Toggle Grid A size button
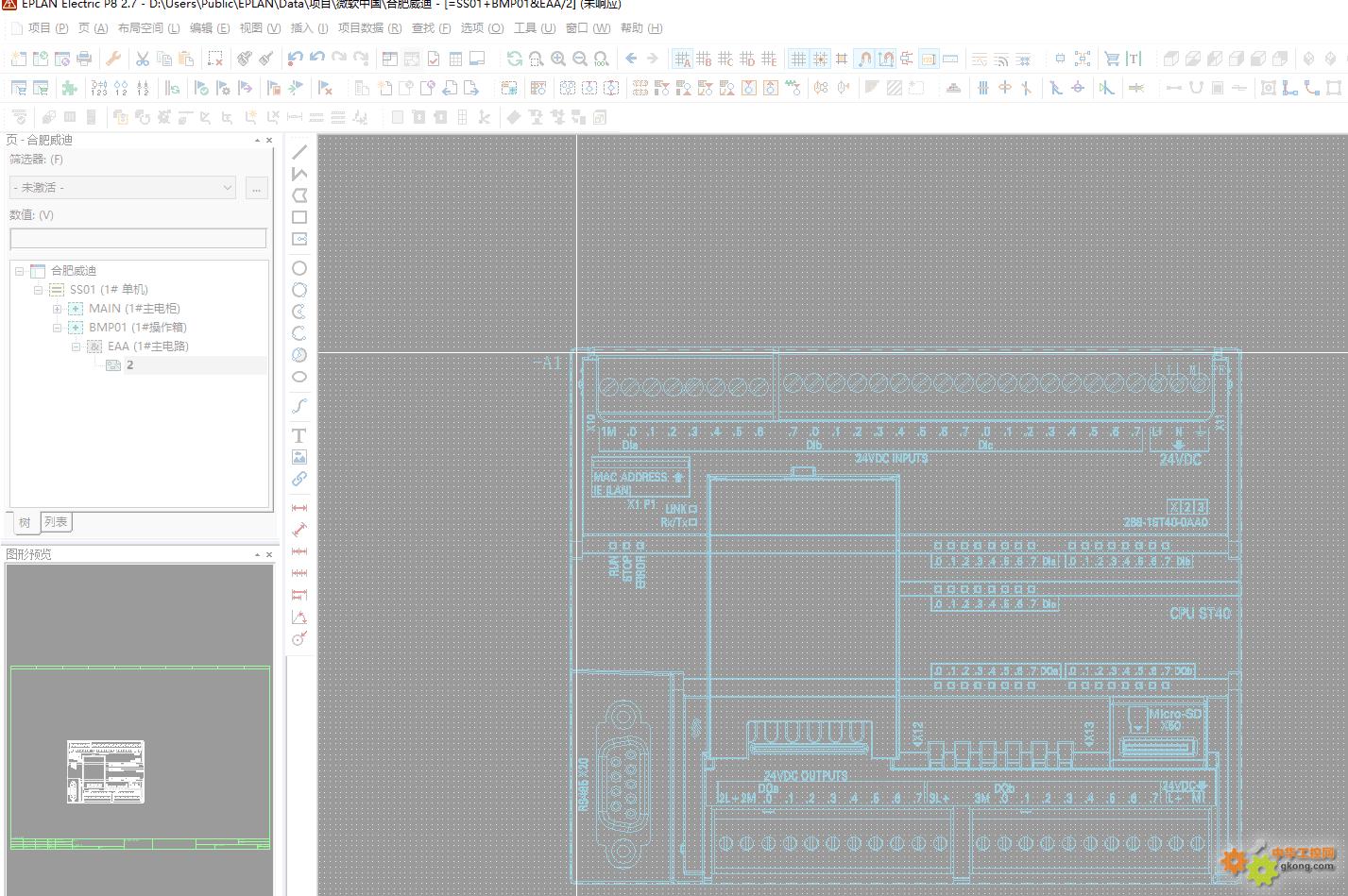This screenshot has height=896, width=1348. (x=682, y=59)
